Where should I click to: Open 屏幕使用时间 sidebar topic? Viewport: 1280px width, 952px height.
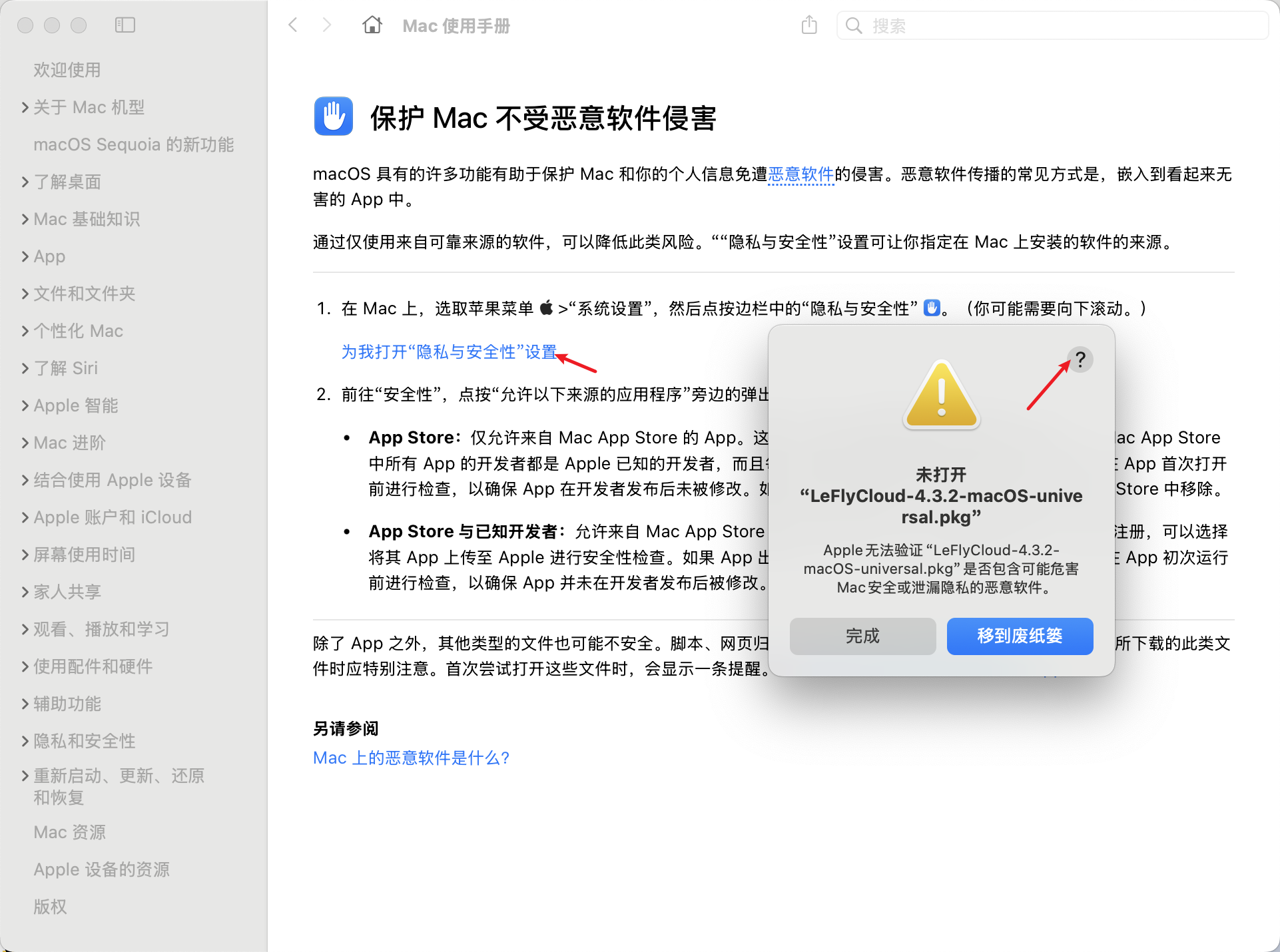[85, 555]
